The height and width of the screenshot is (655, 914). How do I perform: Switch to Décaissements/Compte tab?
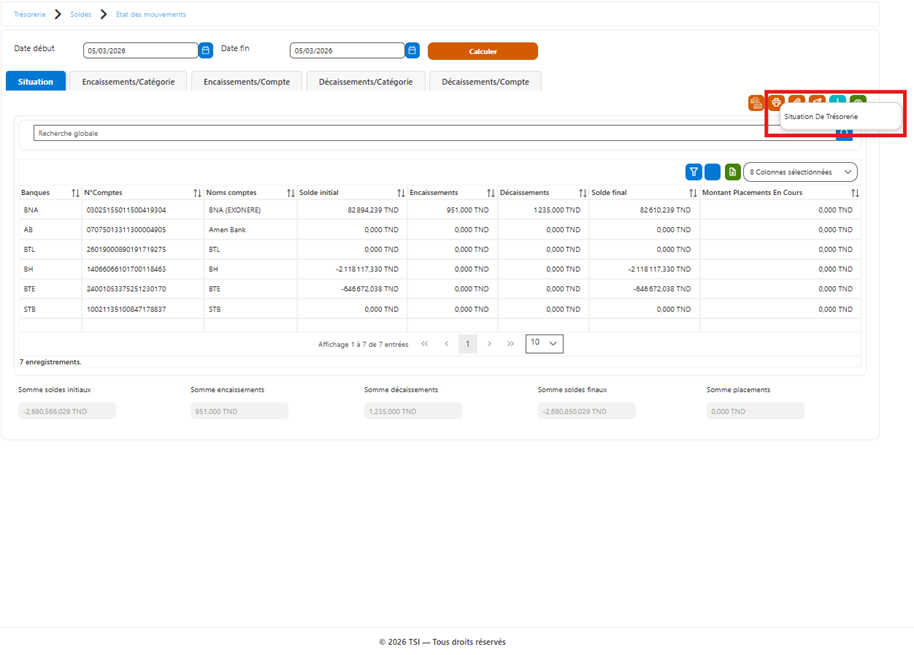(x=486, y=82)
